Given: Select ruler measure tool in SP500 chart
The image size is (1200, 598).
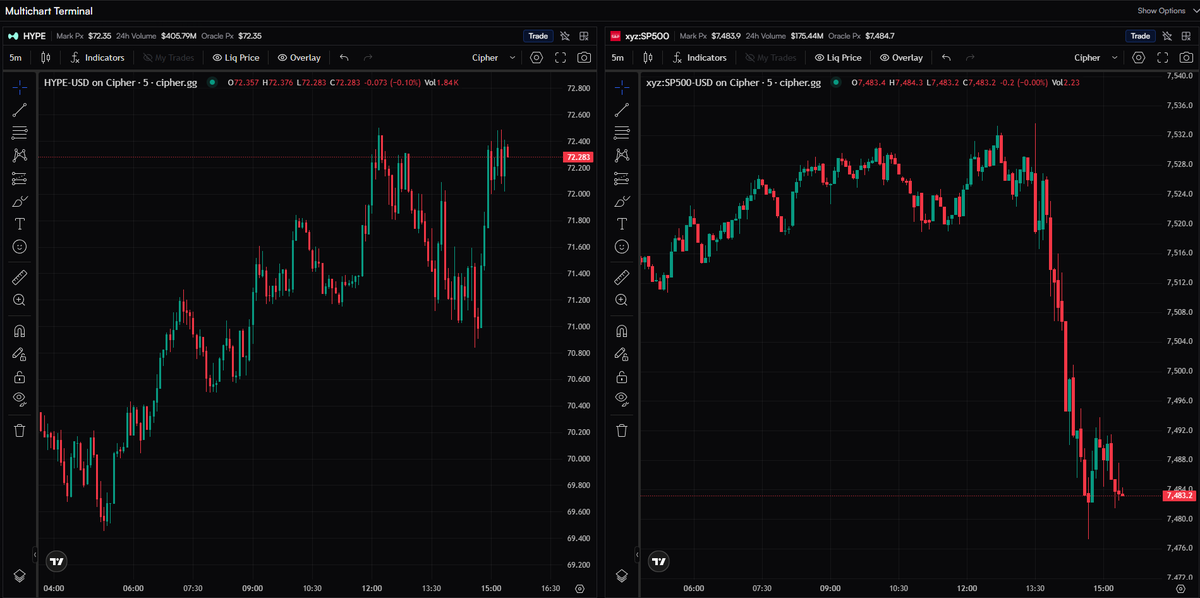Looking at the screenshot, I should (x=622, y=277).
